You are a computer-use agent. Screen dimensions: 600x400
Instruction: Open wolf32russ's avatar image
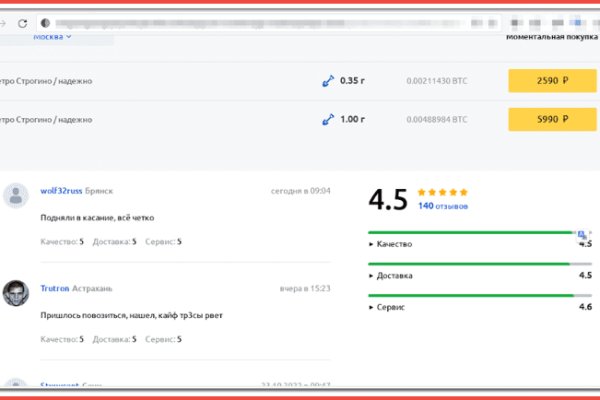pos(16,195)
